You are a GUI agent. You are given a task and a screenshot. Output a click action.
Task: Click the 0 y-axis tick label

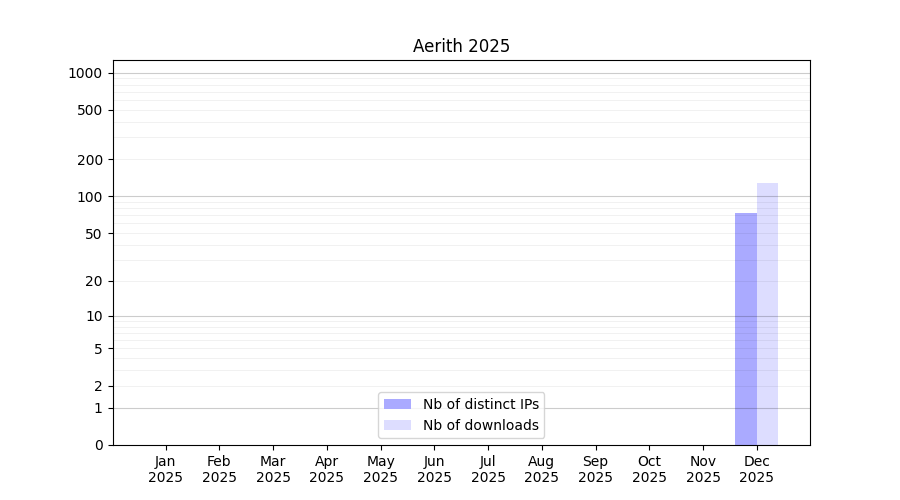pyautogui.click(x=99, y=445)
